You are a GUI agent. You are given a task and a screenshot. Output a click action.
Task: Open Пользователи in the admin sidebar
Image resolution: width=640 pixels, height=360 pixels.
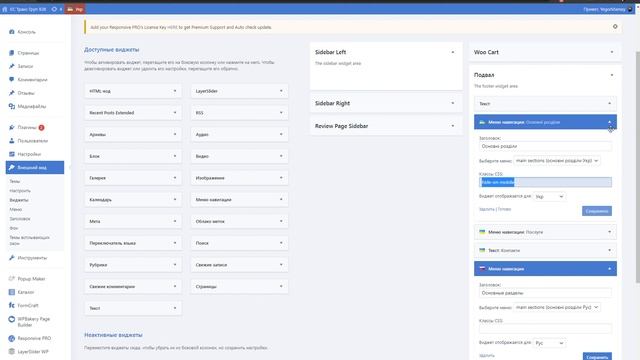point(32,141)
